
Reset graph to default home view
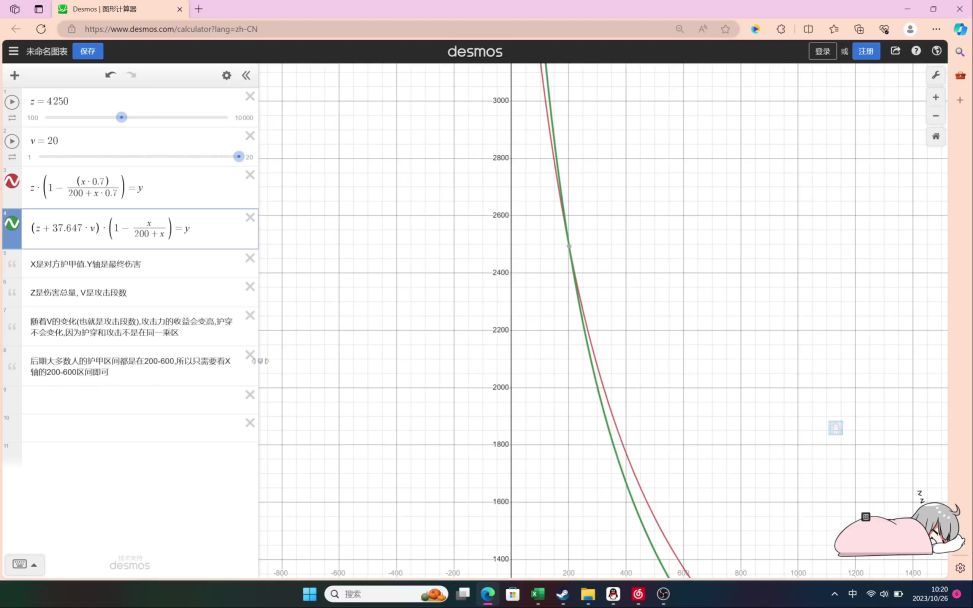[935, 136]
